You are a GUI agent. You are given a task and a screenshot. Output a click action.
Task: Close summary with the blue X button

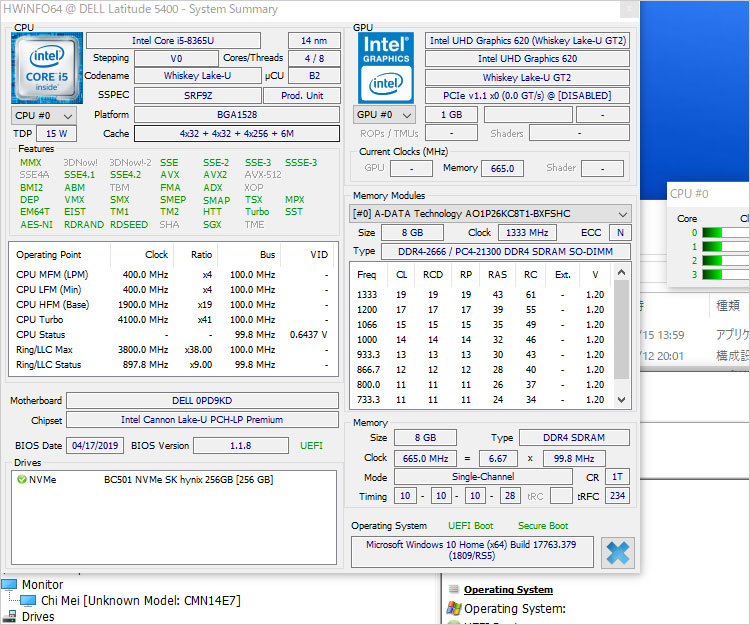pyautogui.click(x=618, y=553)
